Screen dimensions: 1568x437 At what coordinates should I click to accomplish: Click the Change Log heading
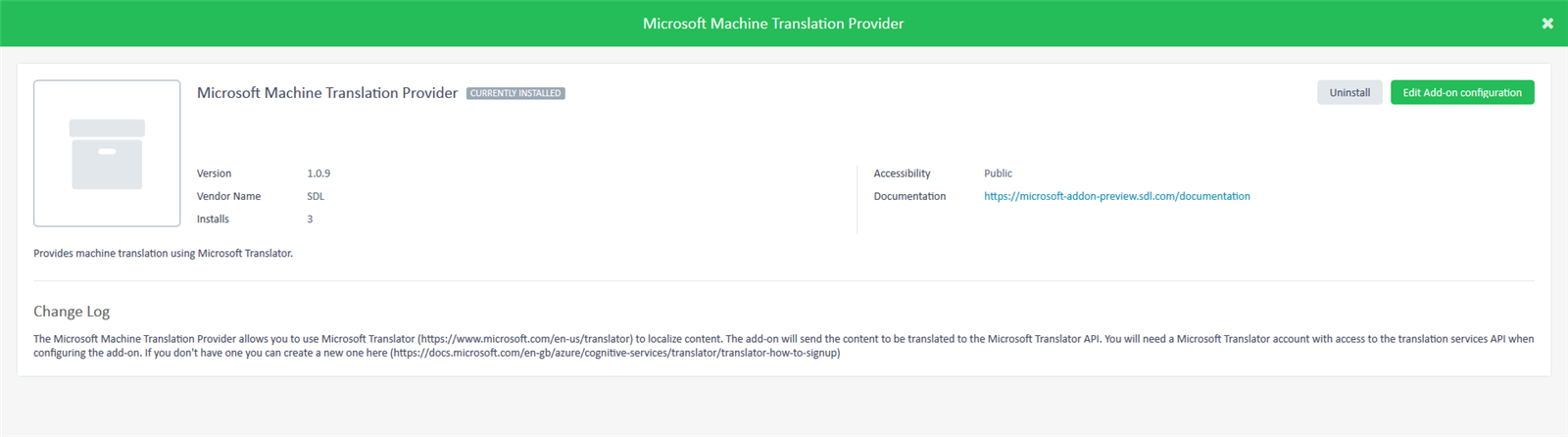coord(72,312)
